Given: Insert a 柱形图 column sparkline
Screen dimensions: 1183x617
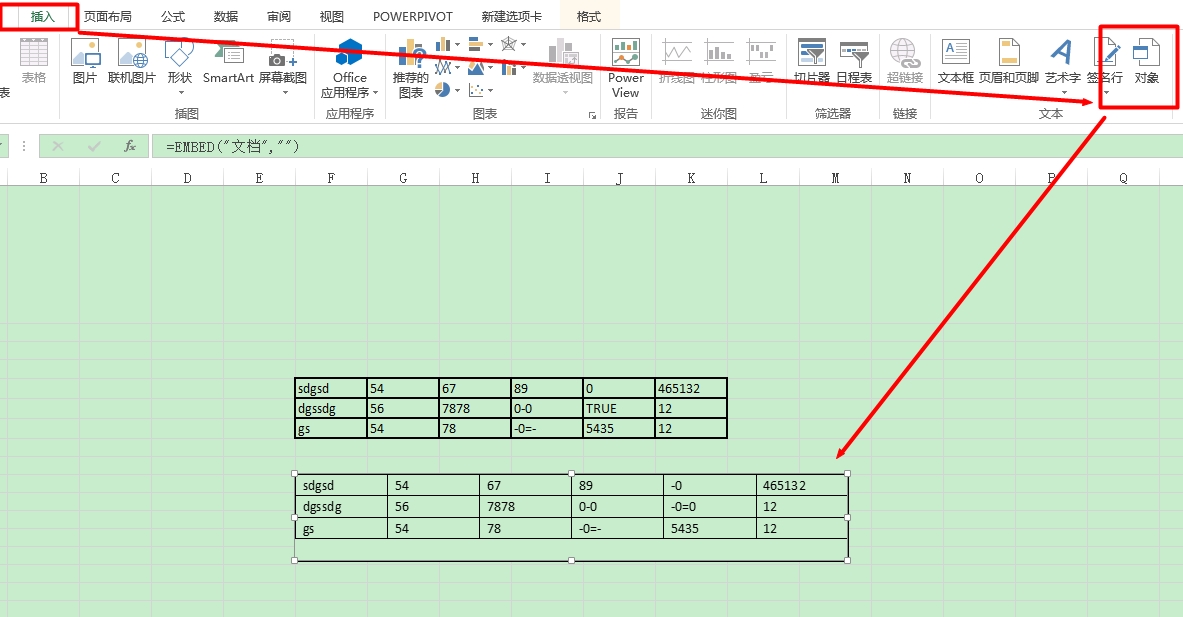Looking at the screenshot, I should (719, 62).
